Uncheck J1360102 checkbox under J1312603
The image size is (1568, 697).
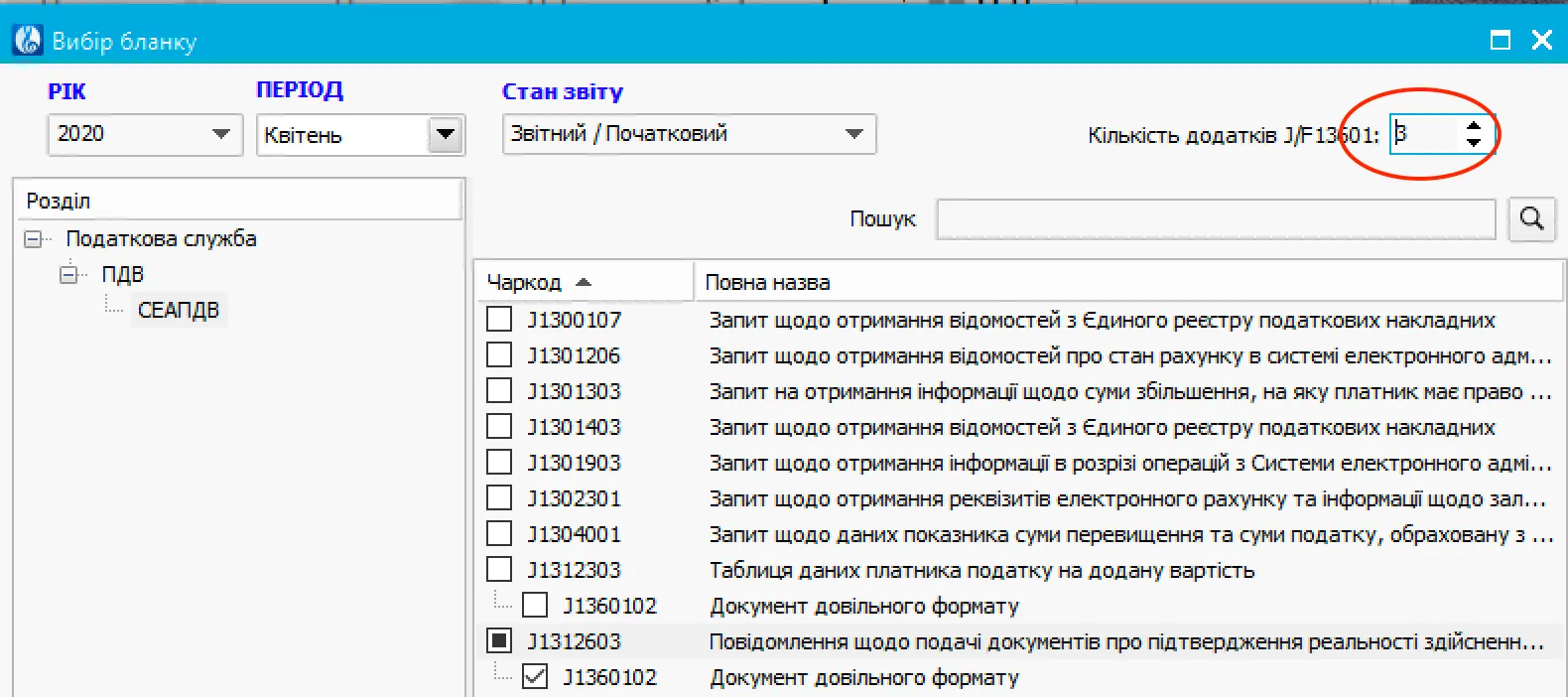click(535, 677)
